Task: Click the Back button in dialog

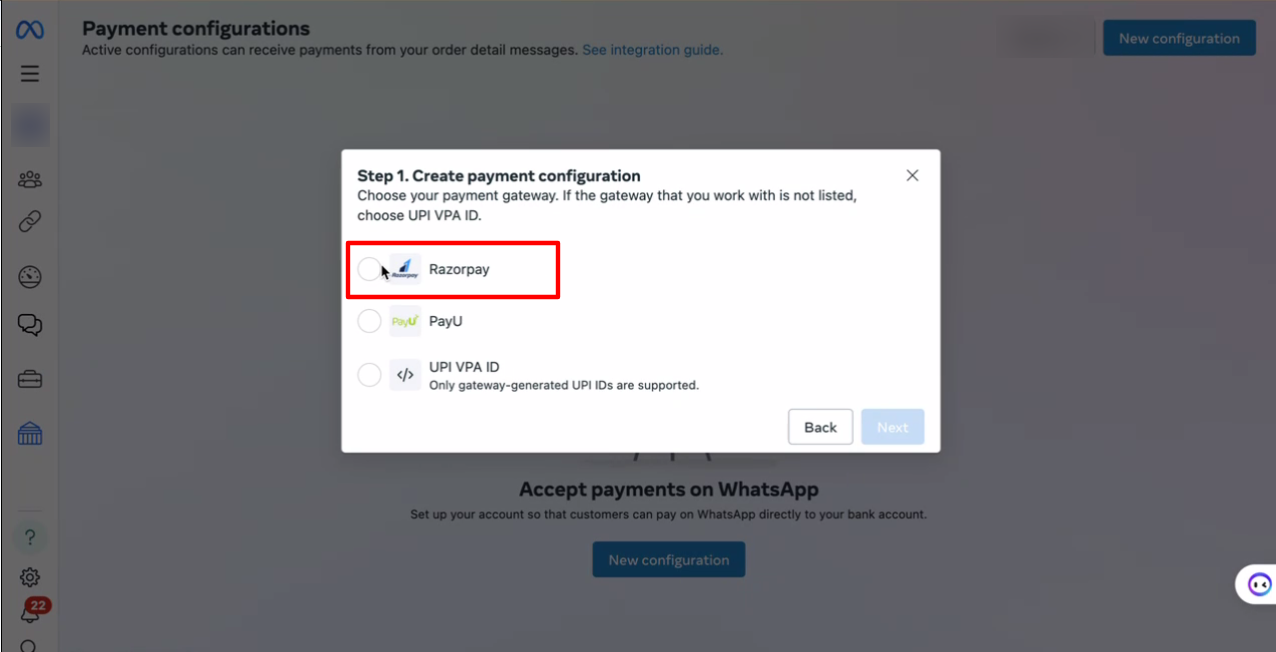Action: coord(820,427)
